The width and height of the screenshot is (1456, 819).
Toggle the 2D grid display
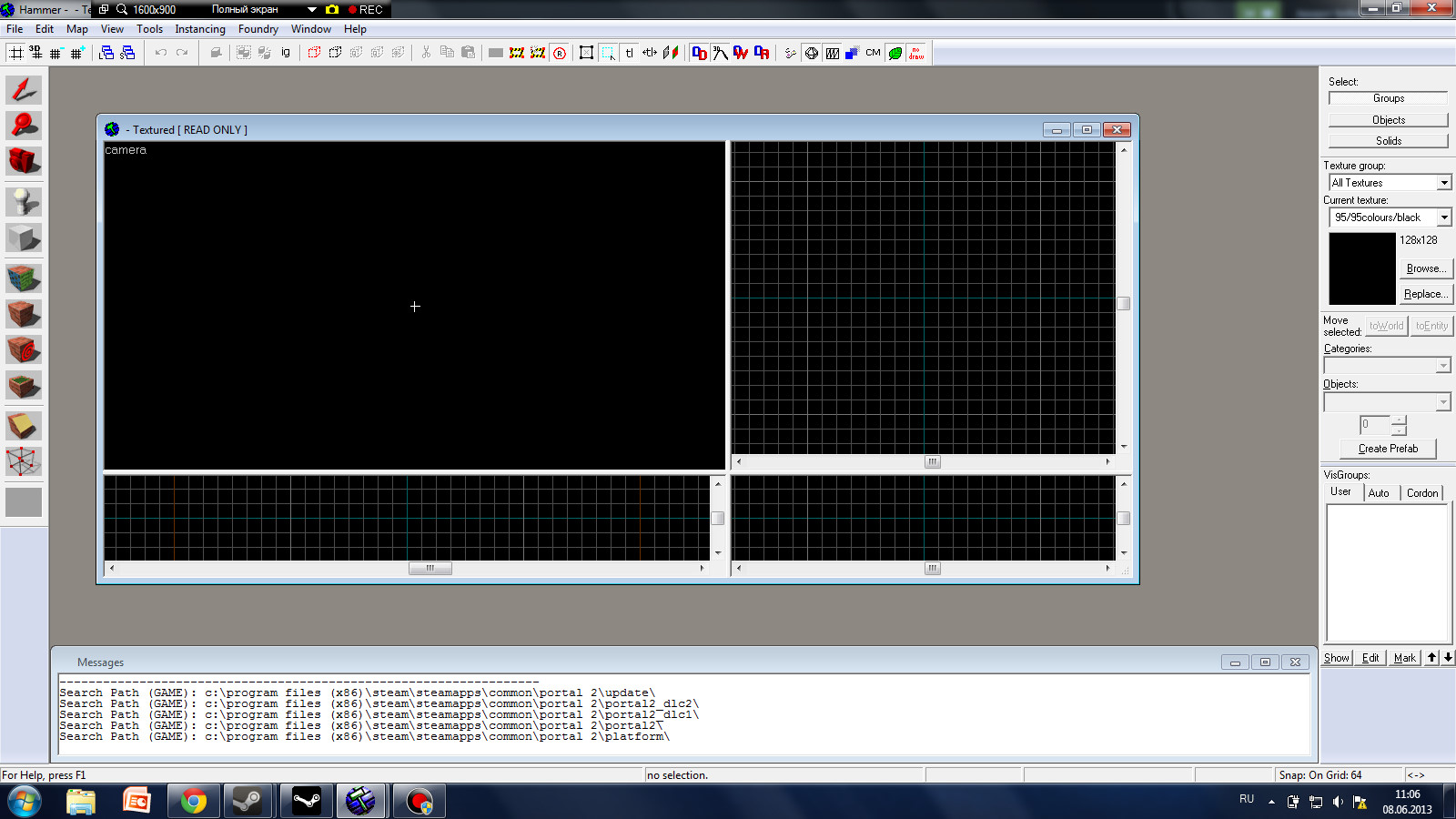(x=16, y=53)
